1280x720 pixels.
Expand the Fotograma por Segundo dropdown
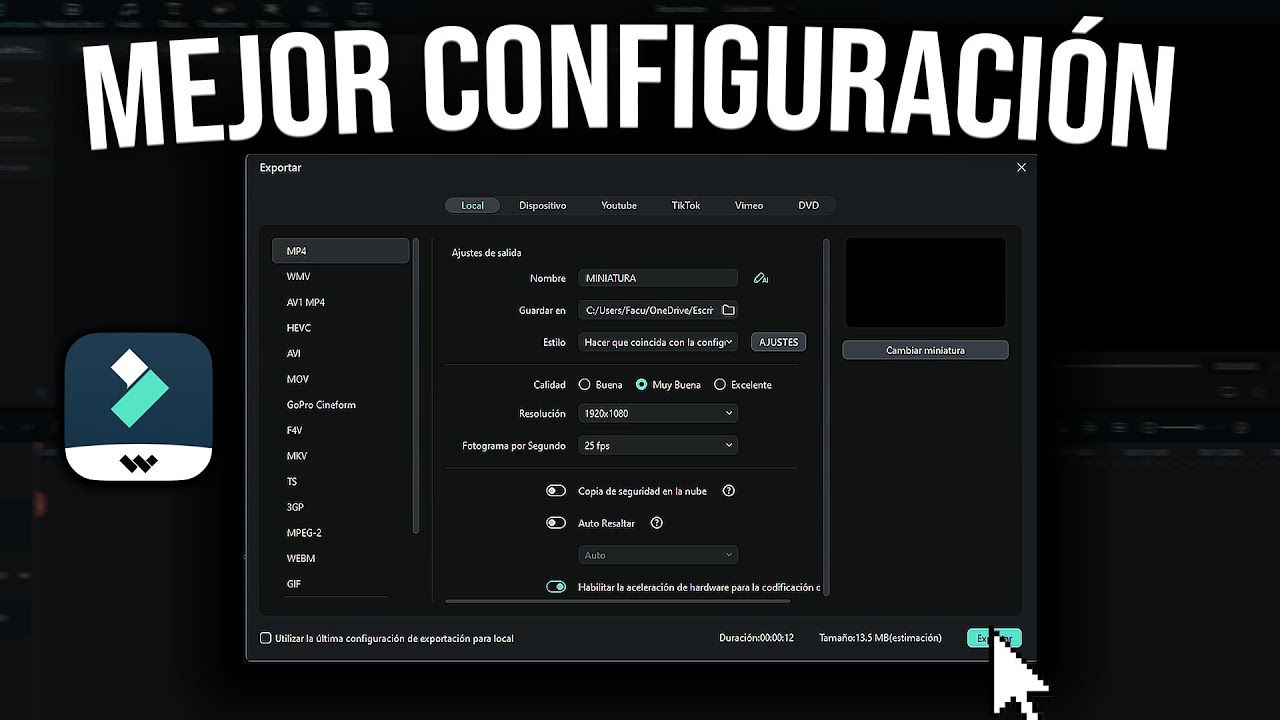click(658, 445)
